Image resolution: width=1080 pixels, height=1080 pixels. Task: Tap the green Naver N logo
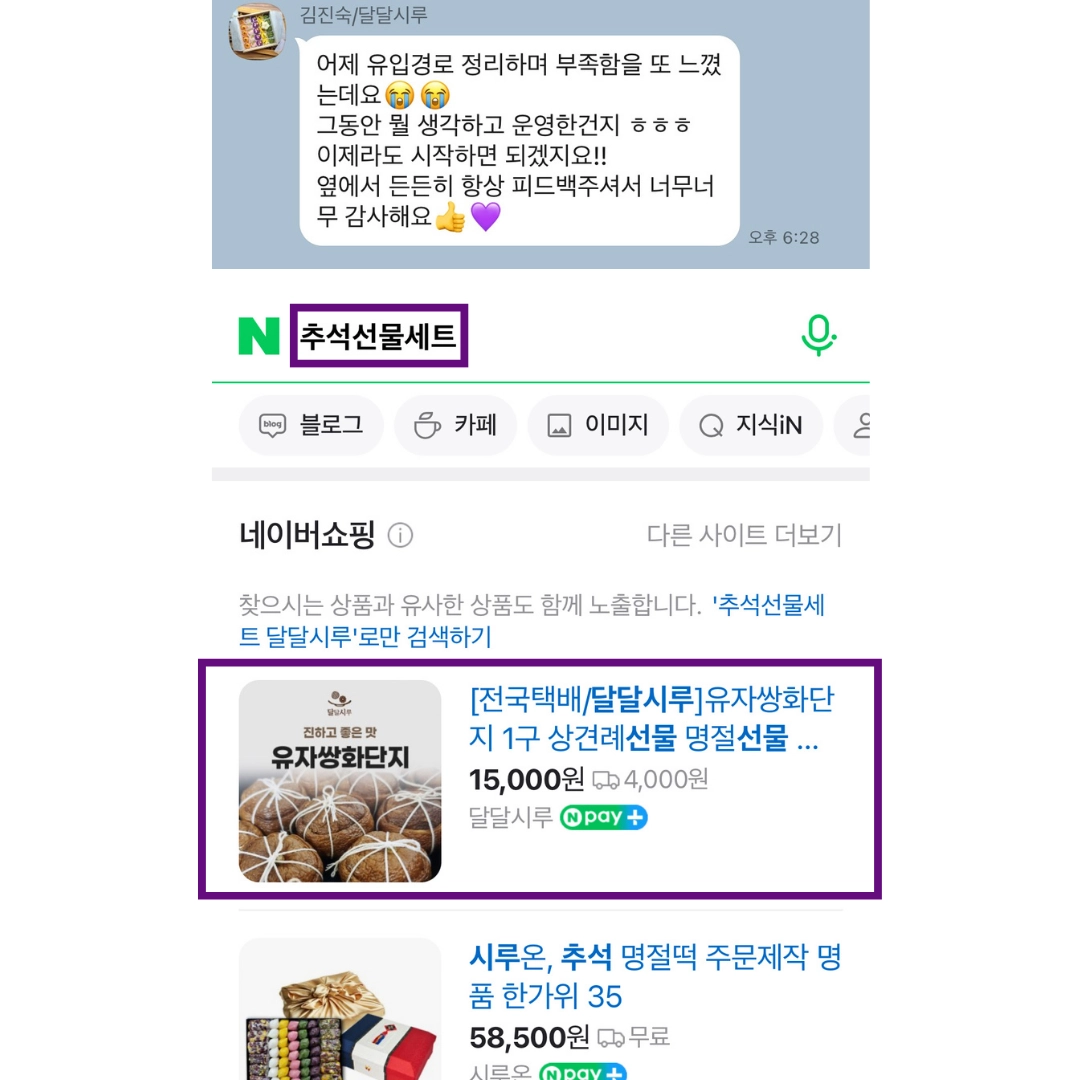(259, 336)
